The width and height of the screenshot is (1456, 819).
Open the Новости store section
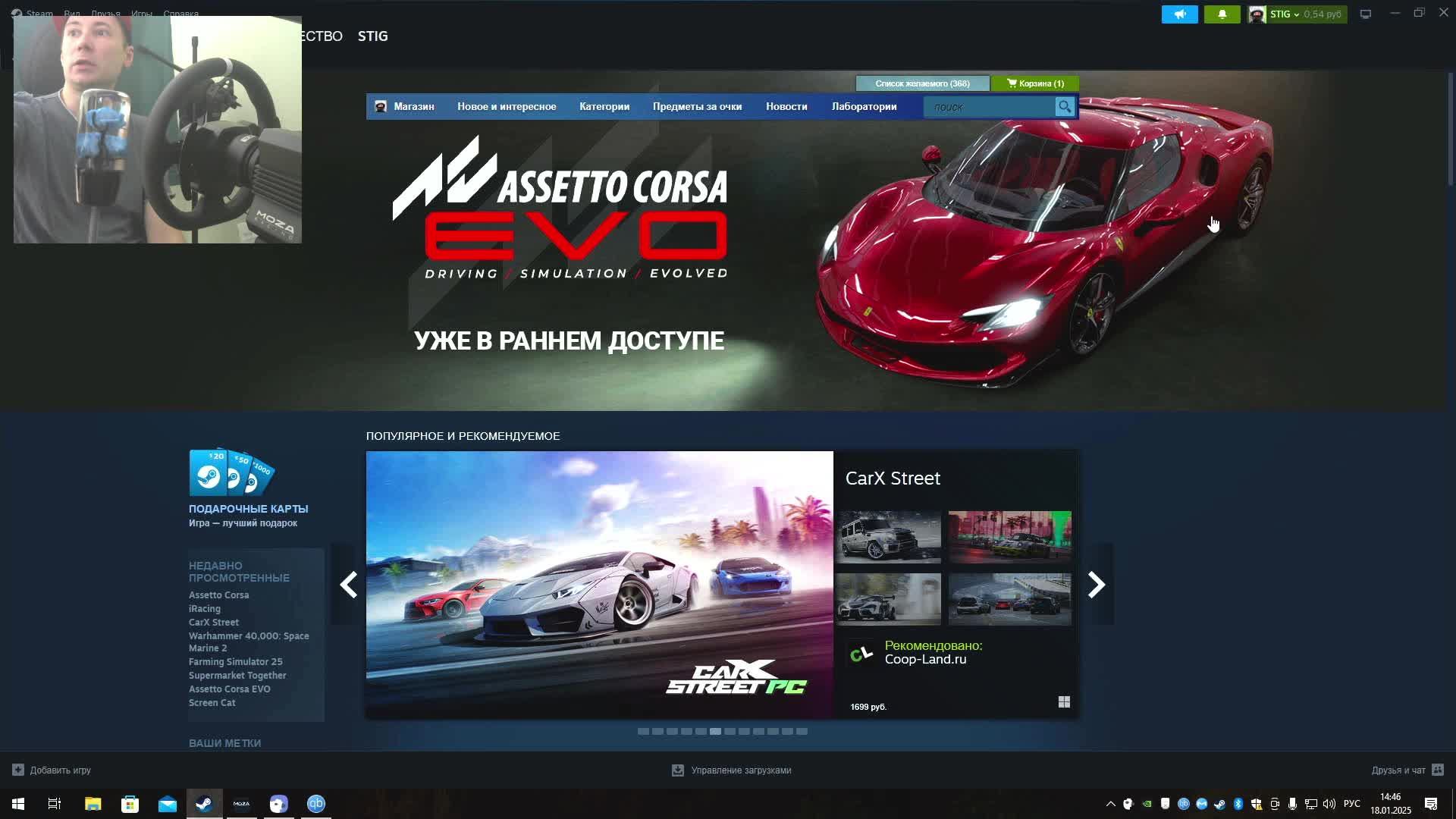click(786, 107)
